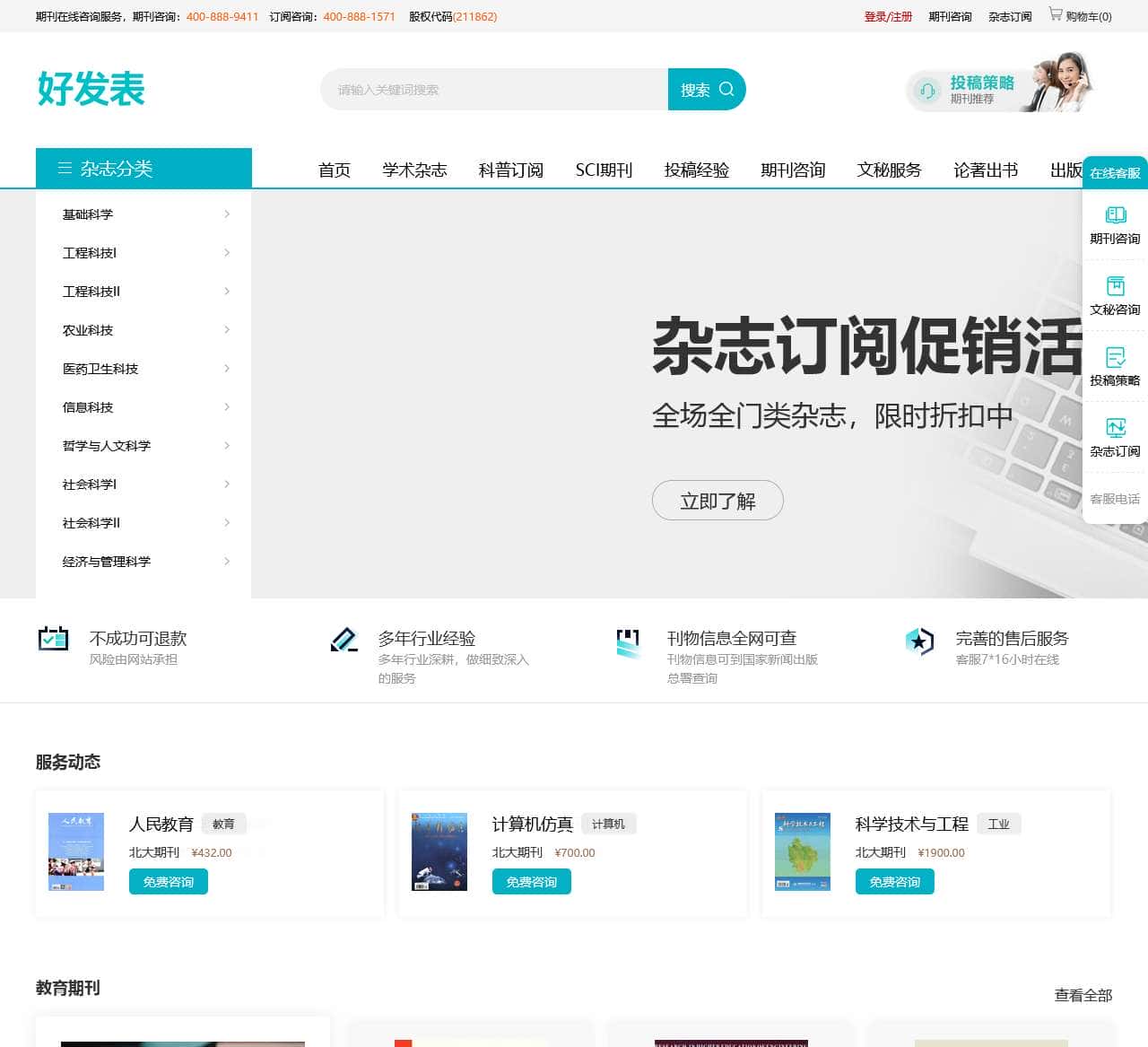Click the 订阅咨询 phone number 400-888-1571
1148x1047 pixels.
pyautogui.click(x=359, y=16)
